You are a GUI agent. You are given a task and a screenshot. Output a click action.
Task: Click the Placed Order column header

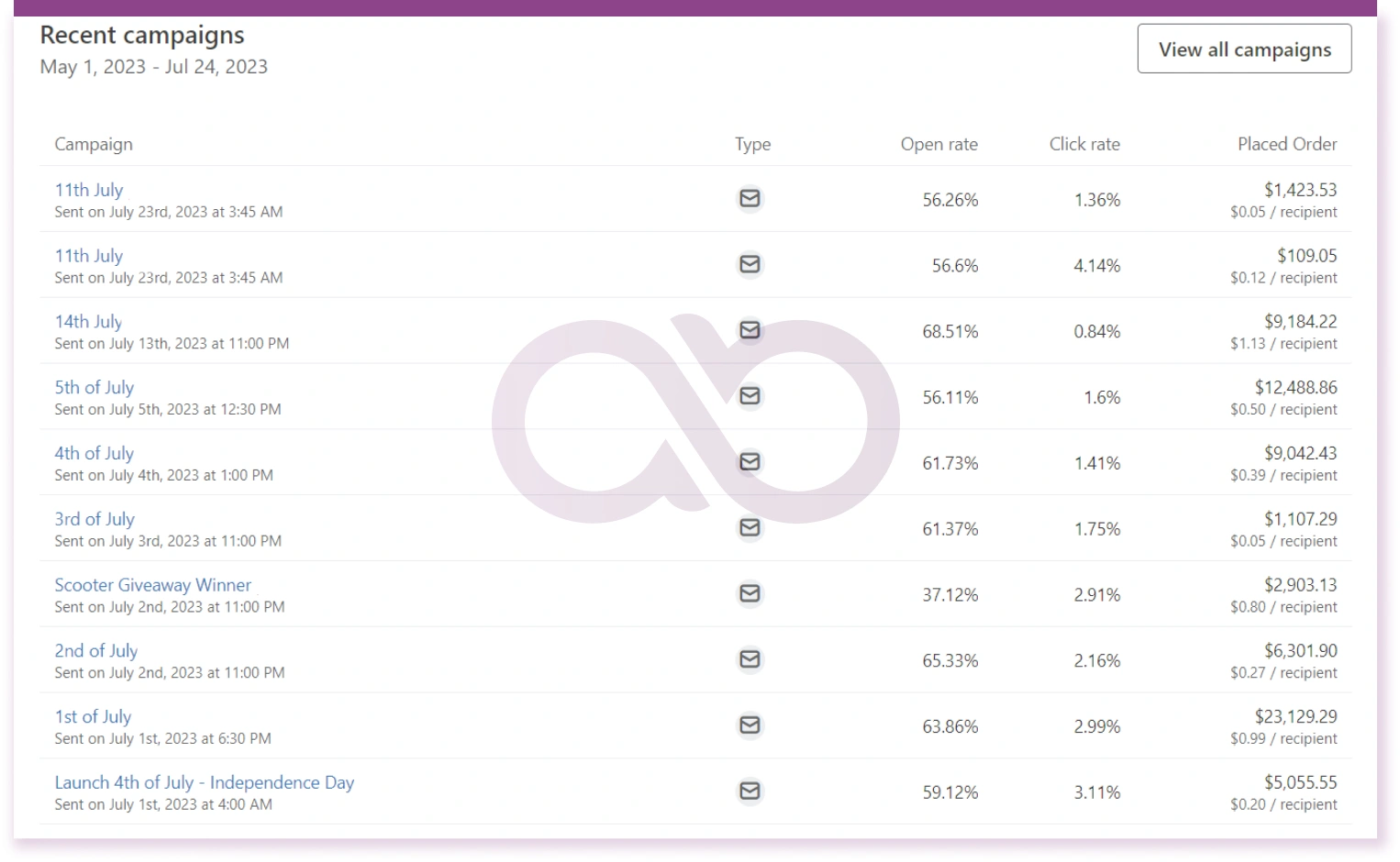point(1287,144)
